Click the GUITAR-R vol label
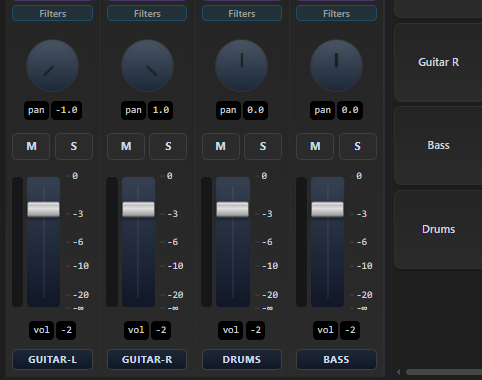 [136, 330]
